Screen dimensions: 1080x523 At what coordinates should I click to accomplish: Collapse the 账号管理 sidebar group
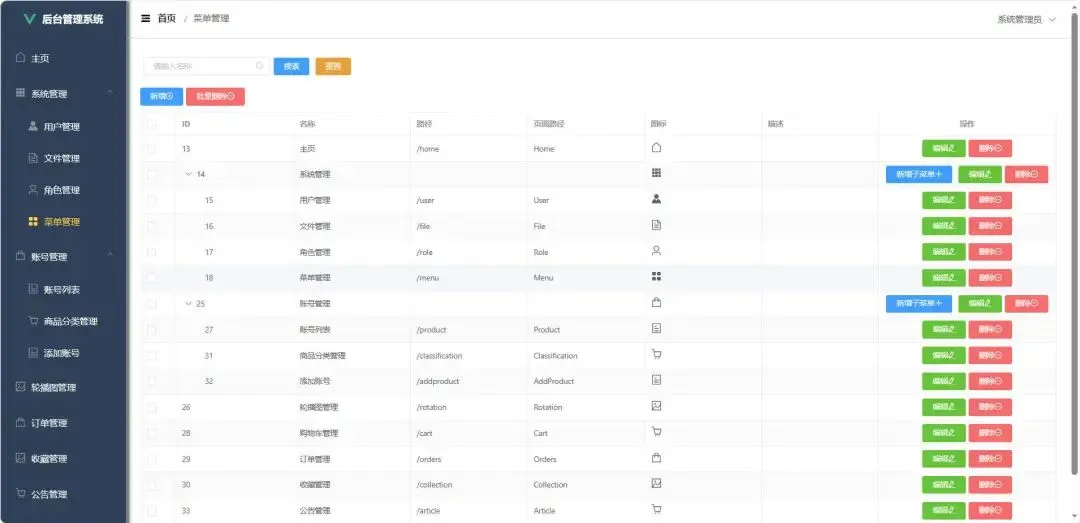point(63,256)
